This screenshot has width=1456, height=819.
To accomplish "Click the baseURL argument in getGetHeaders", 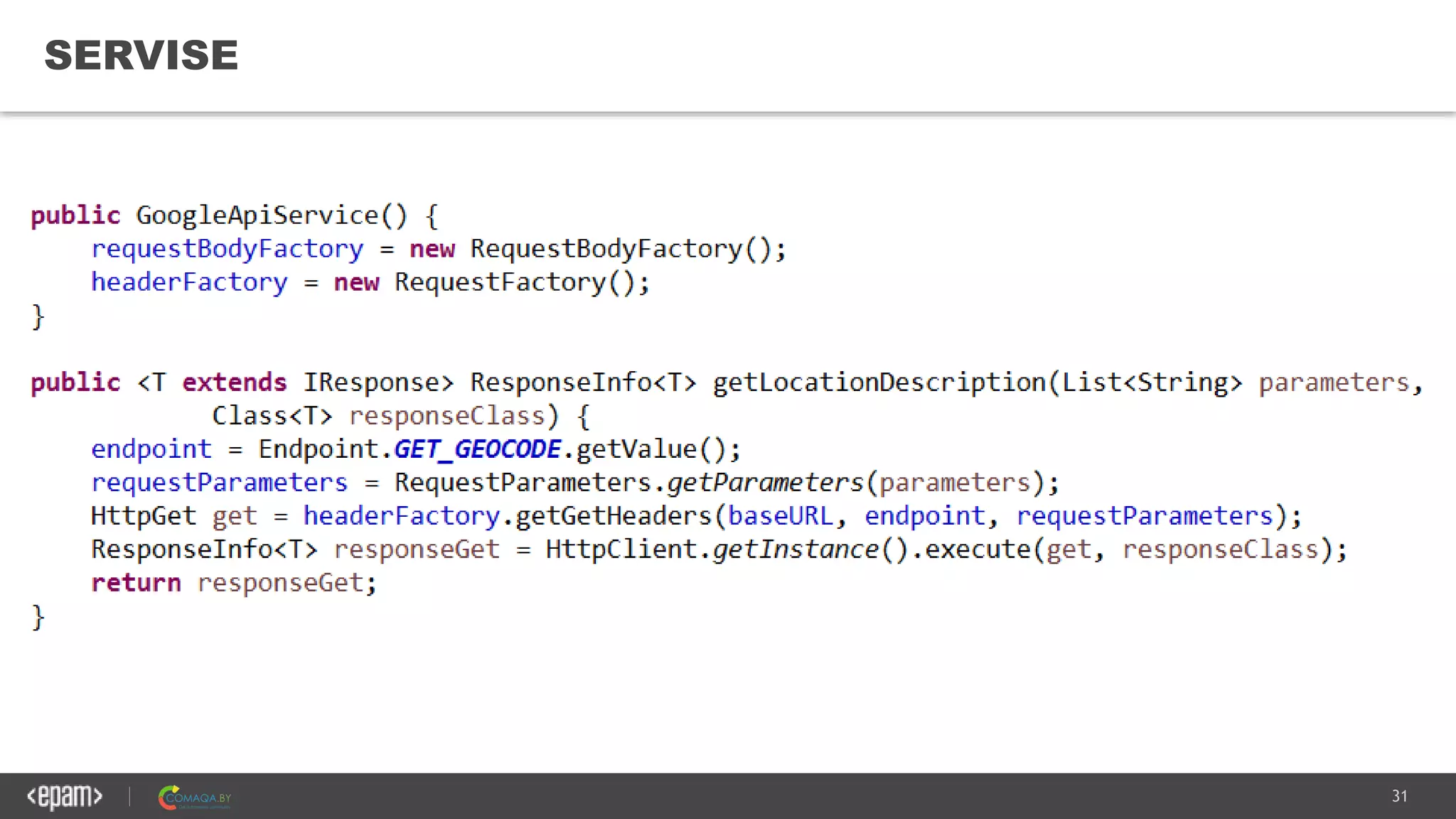I will pyautogui.click(x=780, y=516).
